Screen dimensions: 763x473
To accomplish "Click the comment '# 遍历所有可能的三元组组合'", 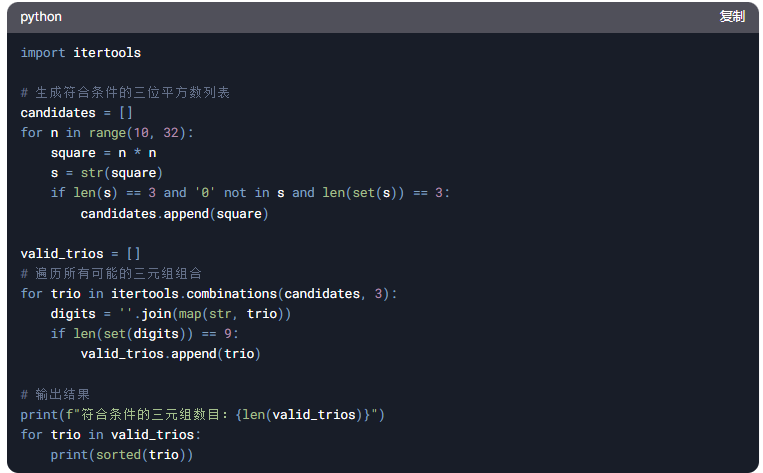I will pyautogui.click(x=111, y=273).
